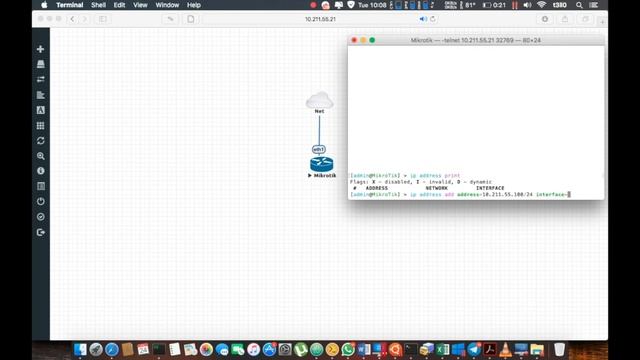Screen dimensions: 640x360
Task: Open the Terminal menu
Action: pyautogui.click(x=70, y=5)
